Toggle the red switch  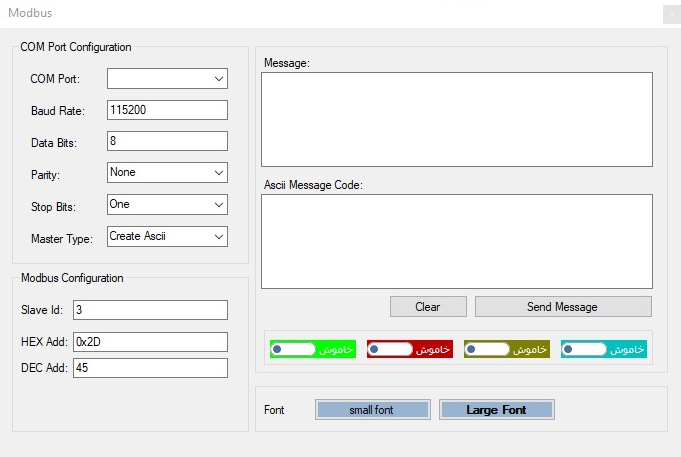(x=410, y=349)
